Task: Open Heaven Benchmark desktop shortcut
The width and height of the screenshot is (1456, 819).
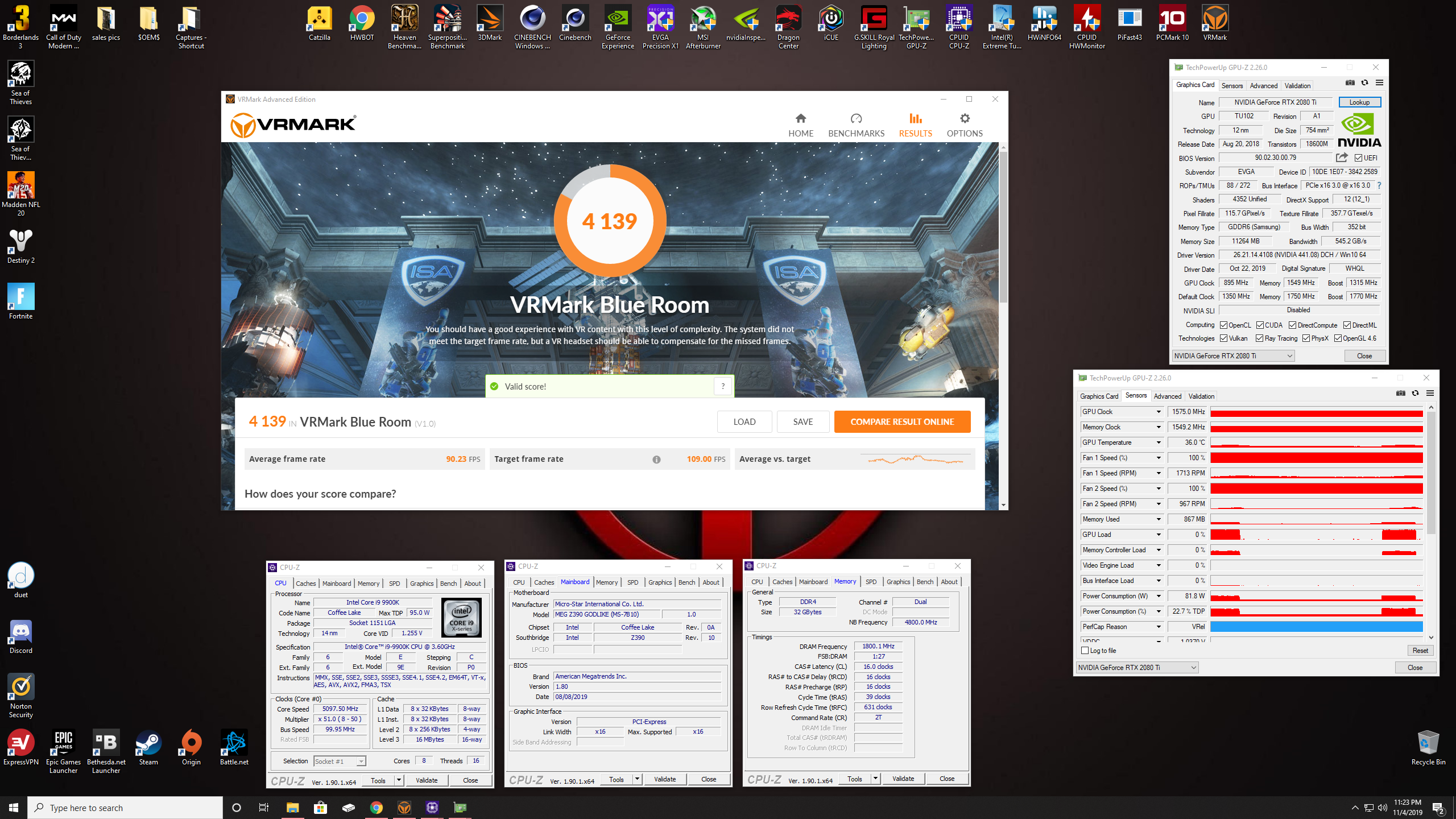Action: click(404, 27)
